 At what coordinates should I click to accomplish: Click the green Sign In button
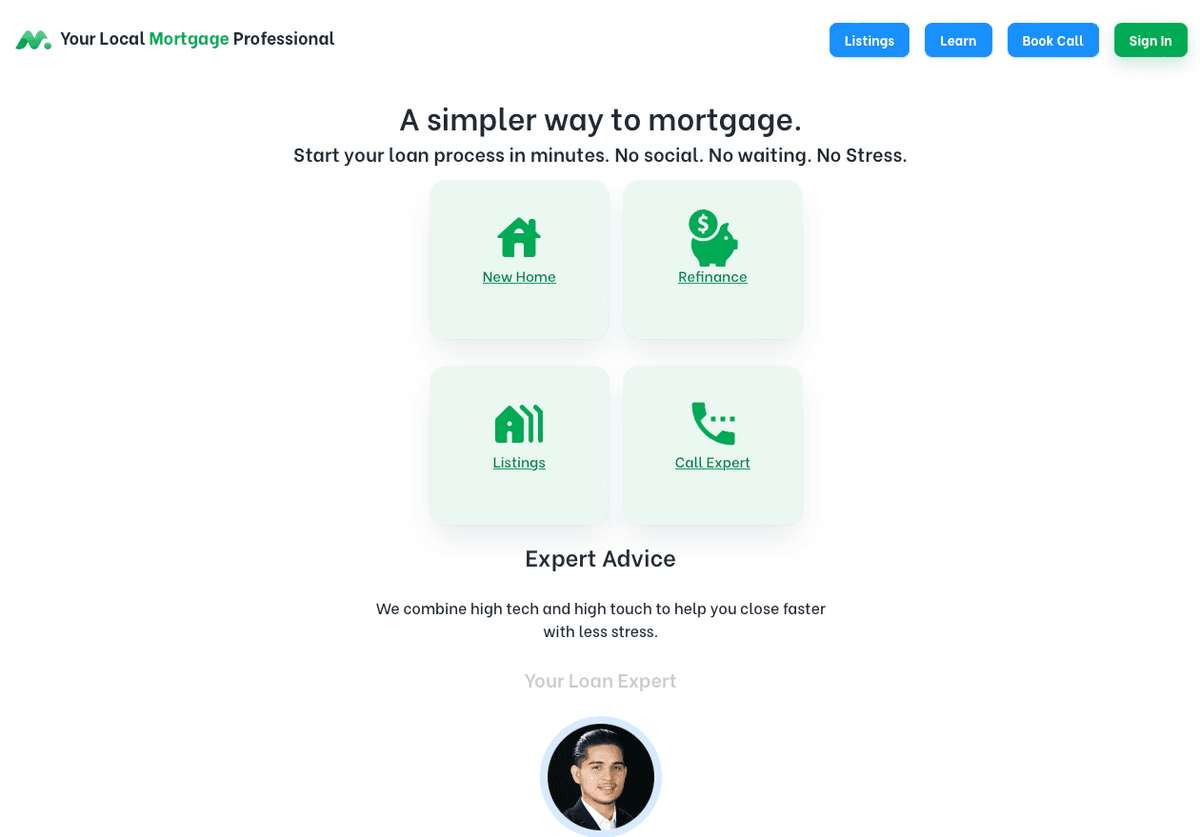[x=1151, y=40]
